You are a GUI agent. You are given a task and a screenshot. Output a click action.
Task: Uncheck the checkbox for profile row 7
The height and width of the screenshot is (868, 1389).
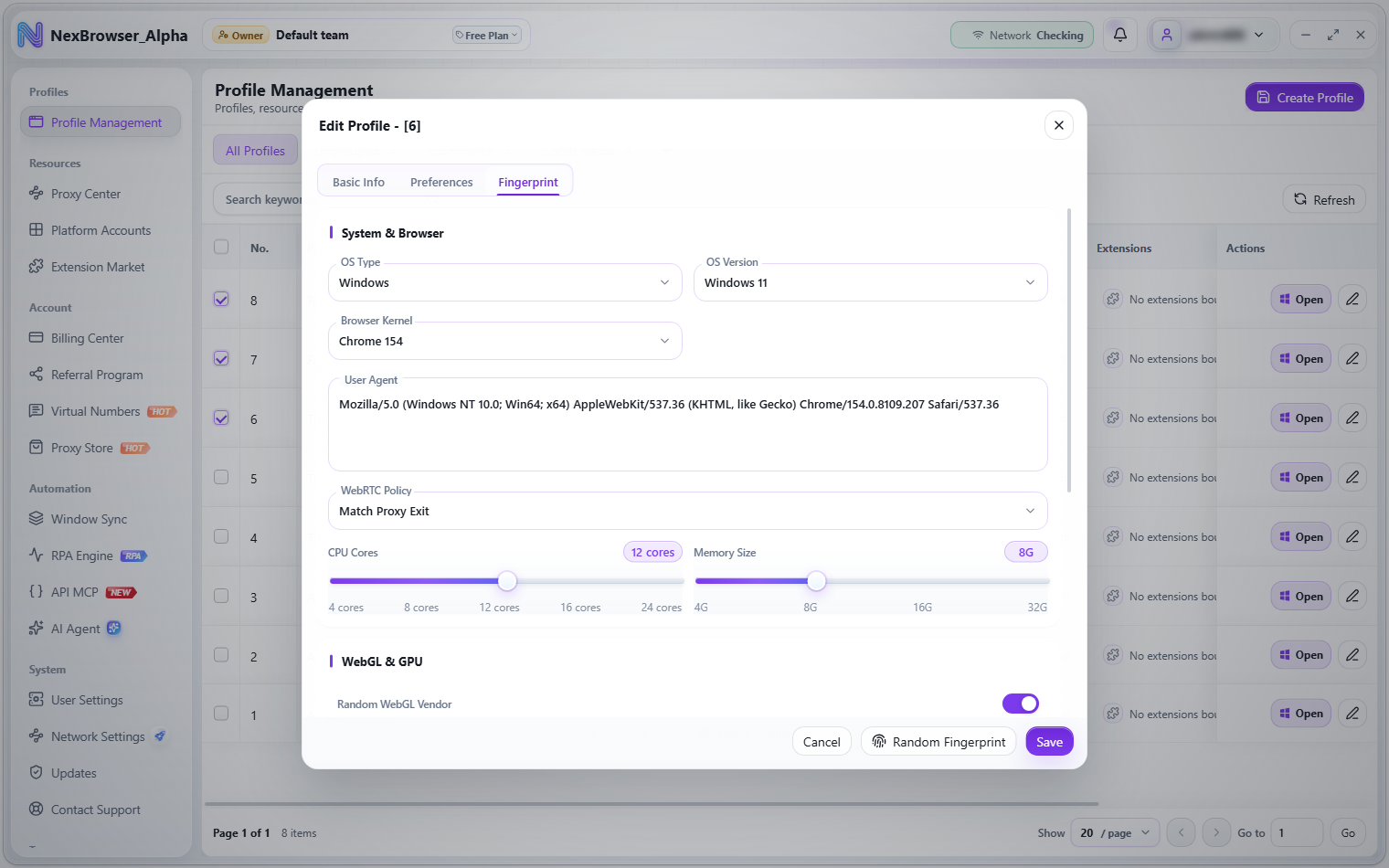(221, 358)
